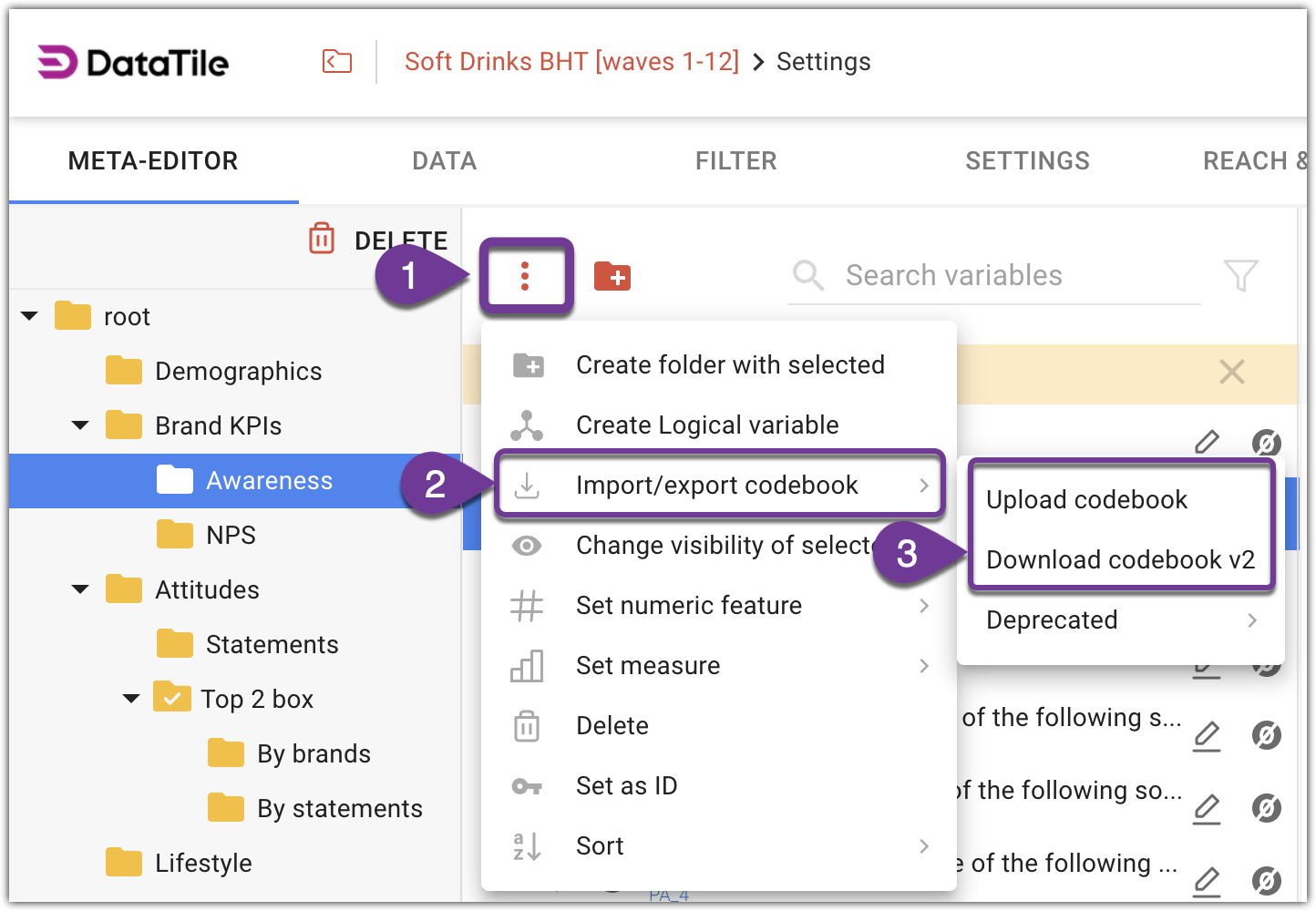Select Upload codebook from the submenu
This screenshot has height=911, width=1316.
point(1086,499)
